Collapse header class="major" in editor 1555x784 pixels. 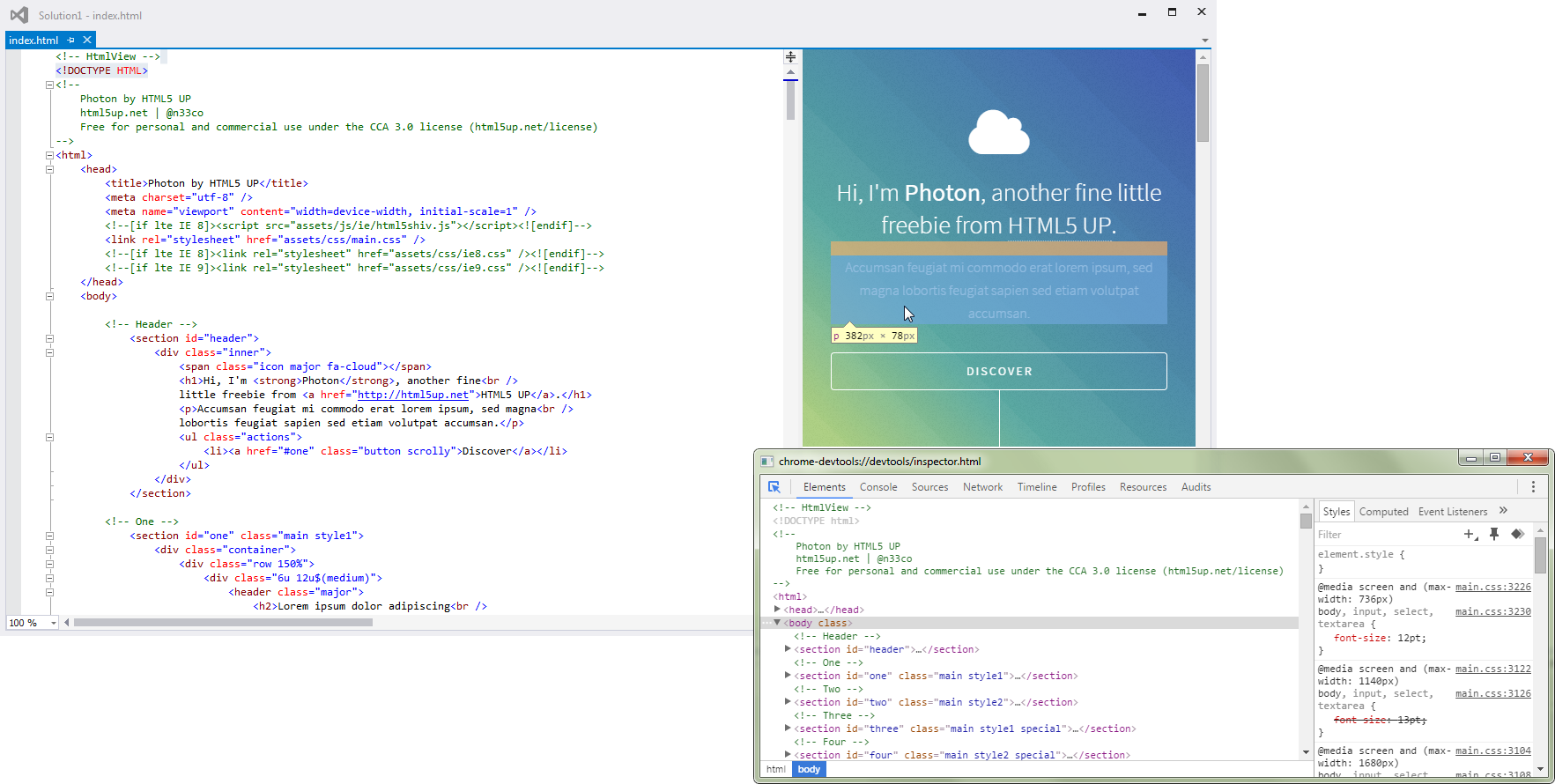[49, 592]
